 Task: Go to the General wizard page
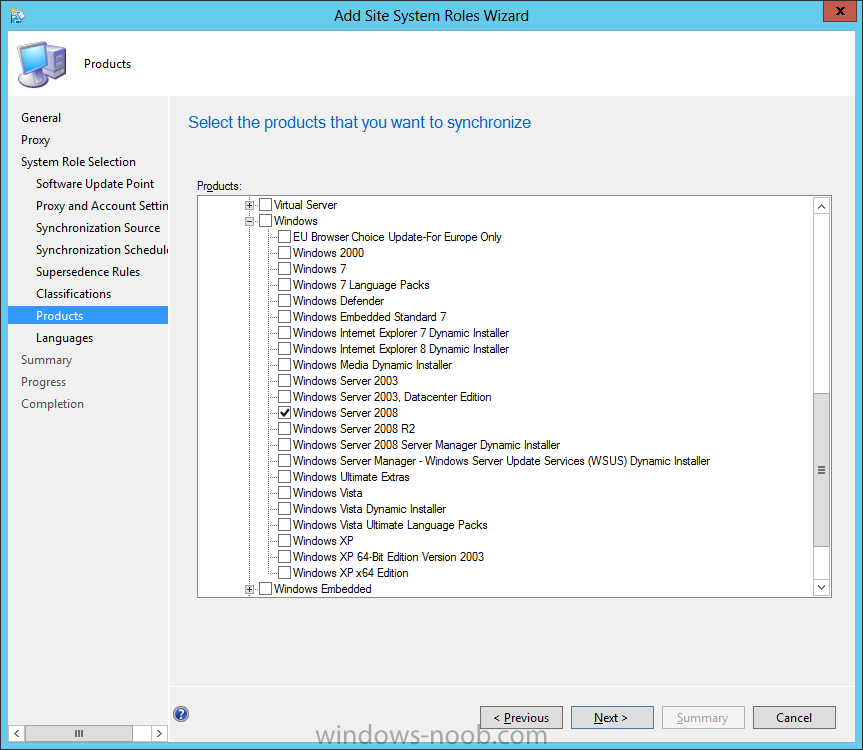click(x=41, y=118)
